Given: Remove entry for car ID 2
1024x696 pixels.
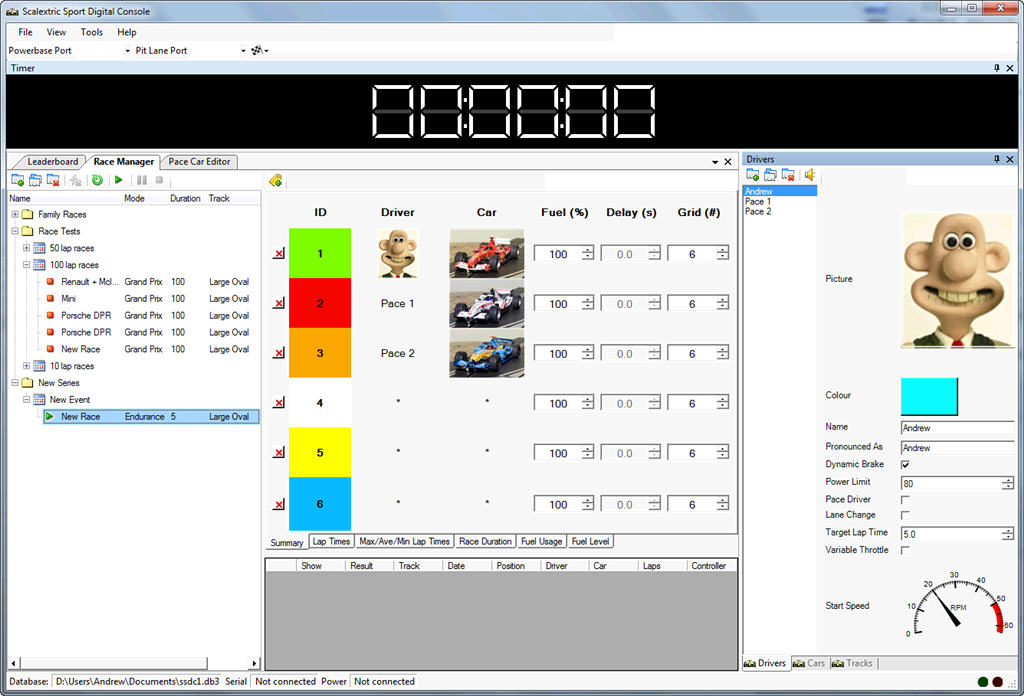Looking at the screenshot, I should pyautogui.click(x=279, y=303).
